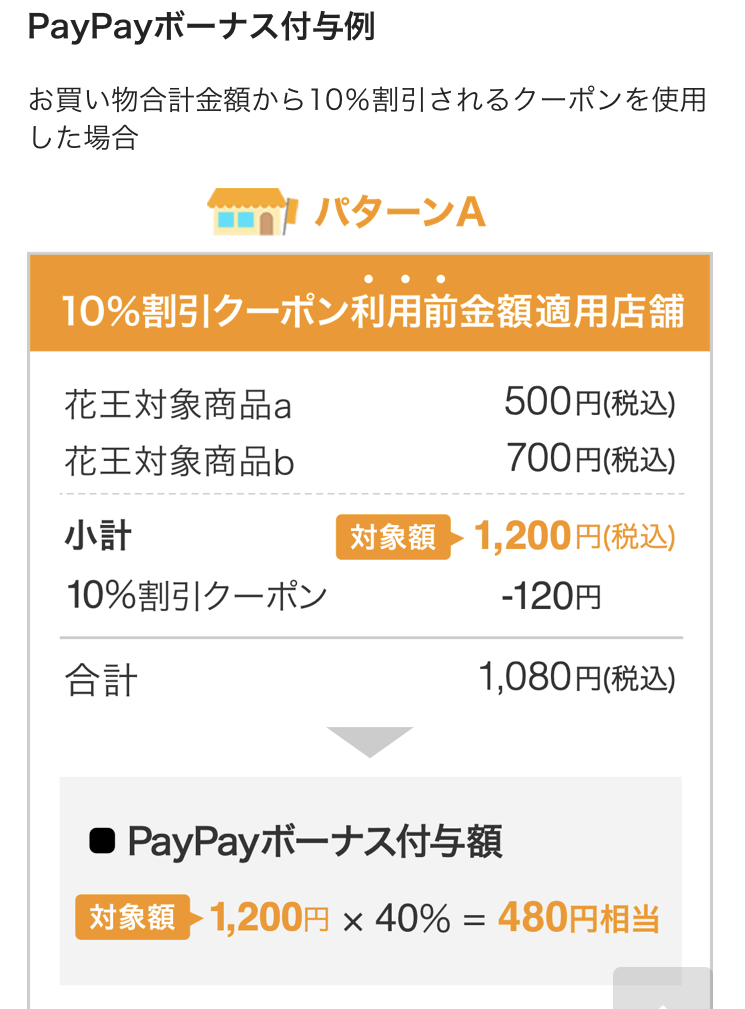Click the orange 10%割引クーポン利用前金額適用店舗 banner
Viewport: 745px width, 1009px height.
click(x=370, y=303)
